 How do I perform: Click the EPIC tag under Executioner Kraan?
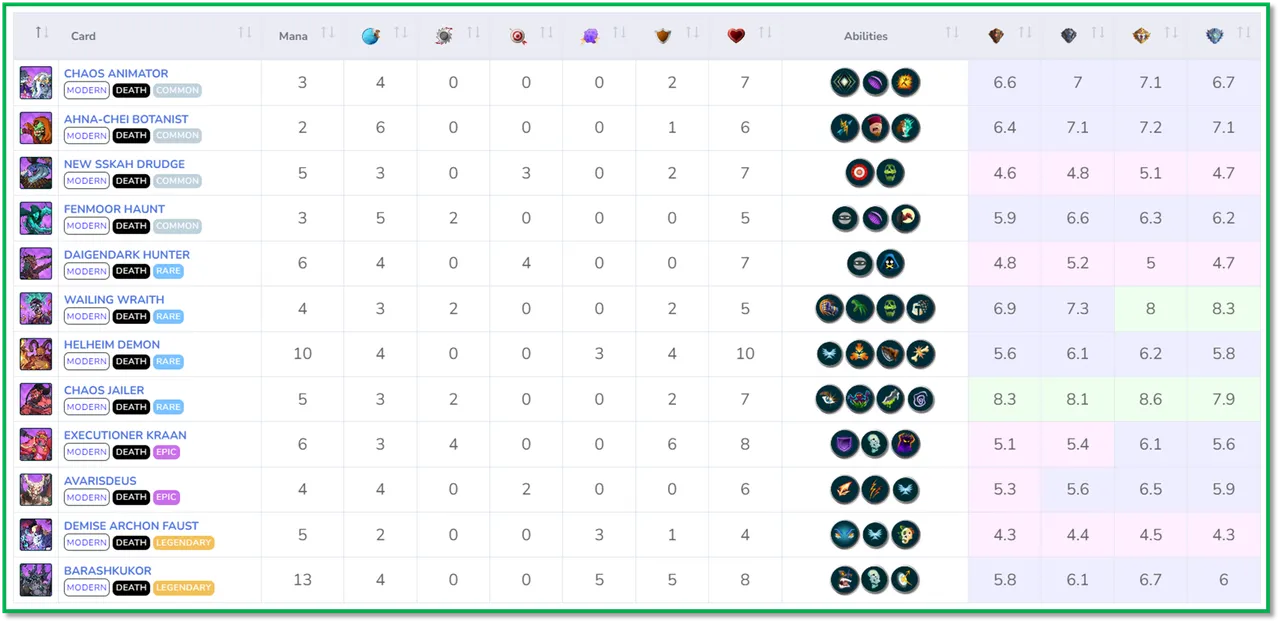point(166,452)
